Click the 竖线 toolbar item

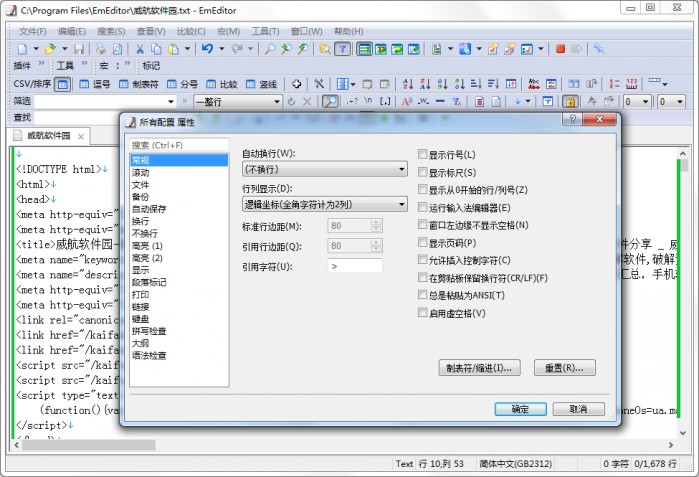point(261,84)
